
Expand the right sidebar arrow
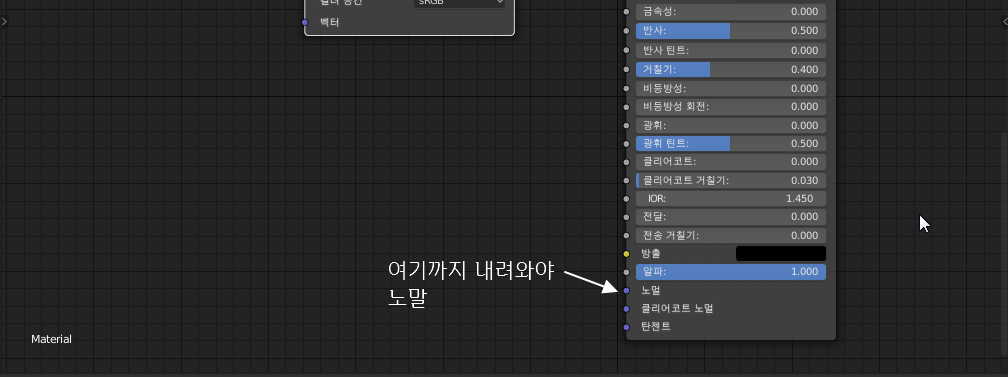tap(1004, 21)
